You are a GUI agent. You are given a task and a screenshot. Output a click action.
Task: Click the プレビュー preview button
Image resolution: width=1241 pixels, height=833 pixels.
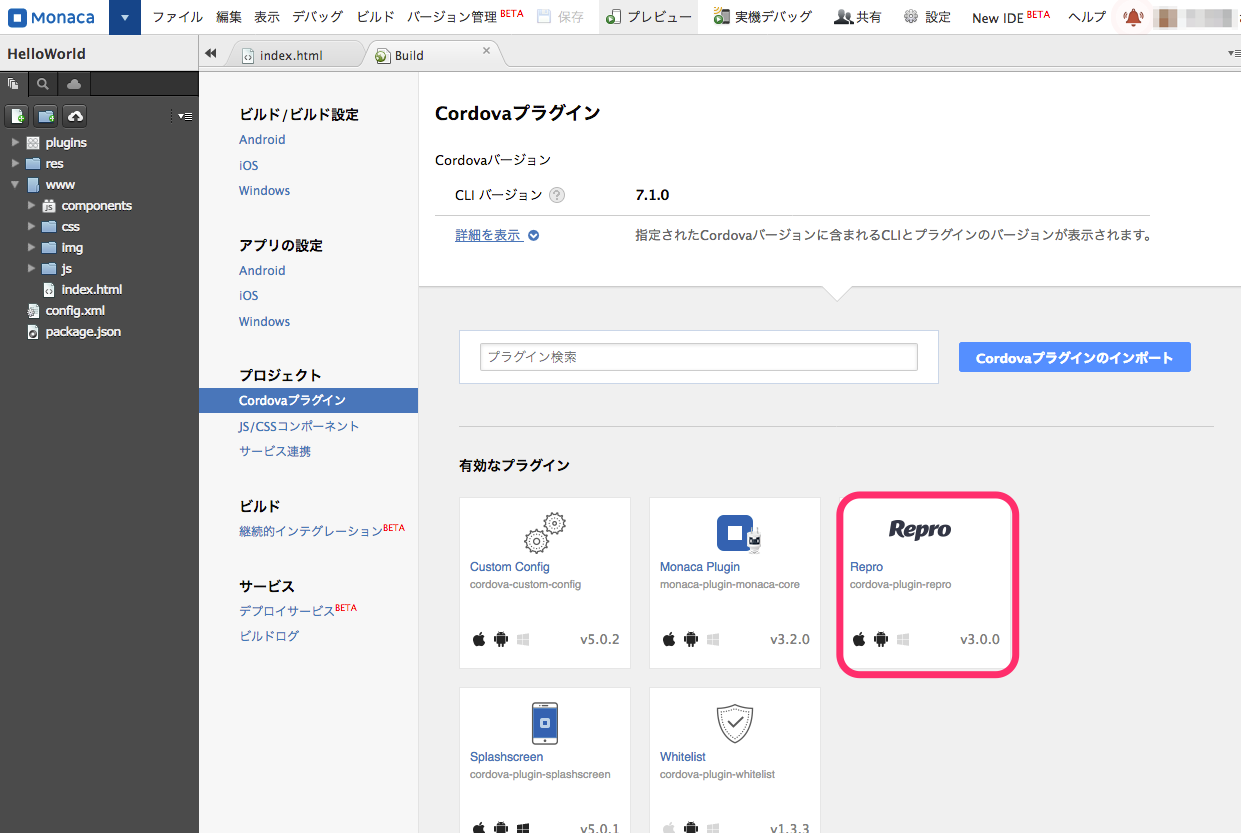648,17
